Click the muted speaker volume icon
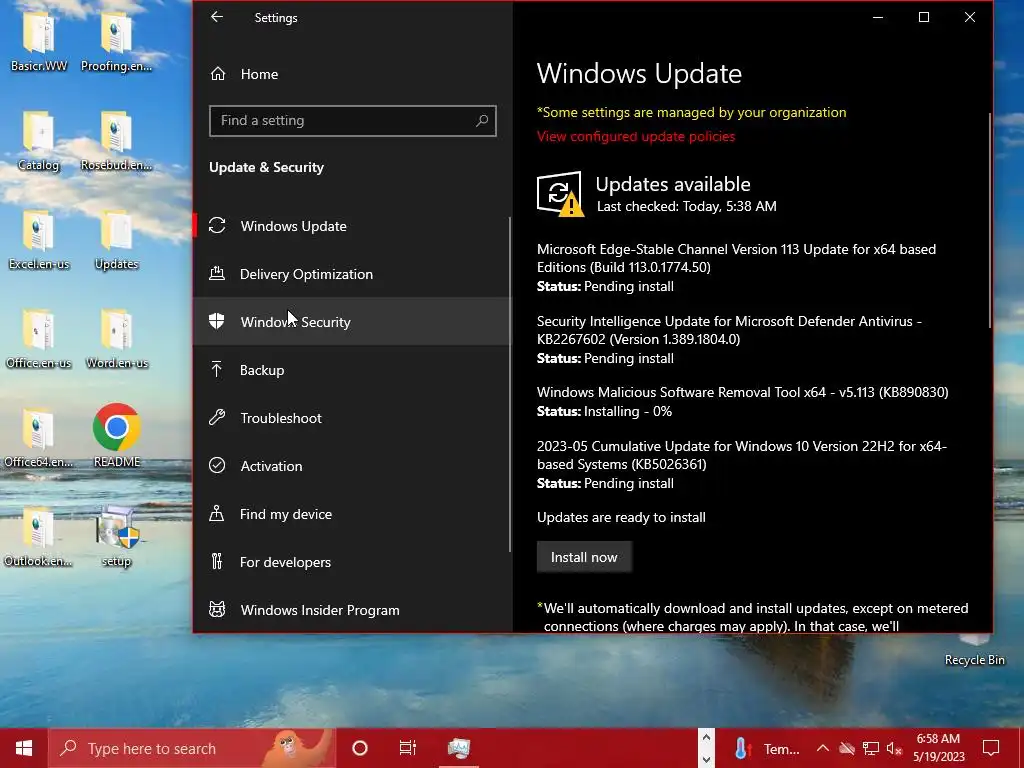The width and height of the screenshot is (1024, 768). pos(894,748)
